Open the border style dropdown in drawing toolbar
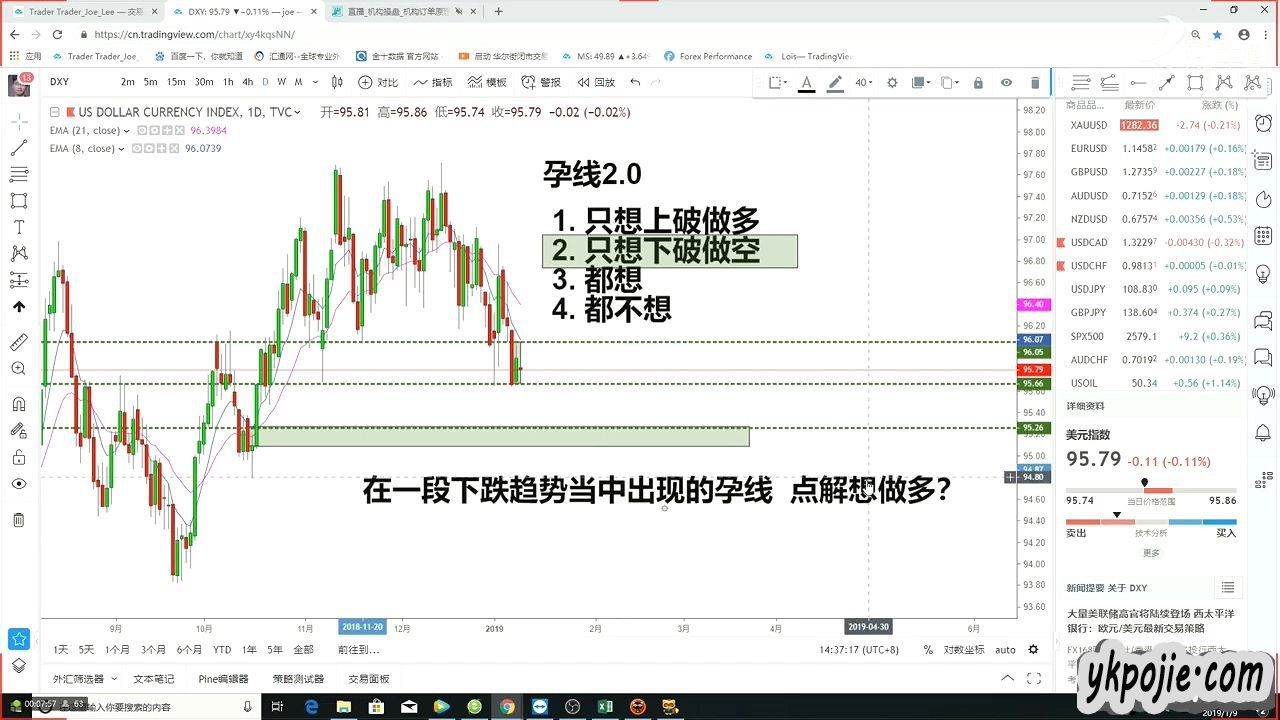Screen dimensions: 1280x720 [x=778, y=83]
